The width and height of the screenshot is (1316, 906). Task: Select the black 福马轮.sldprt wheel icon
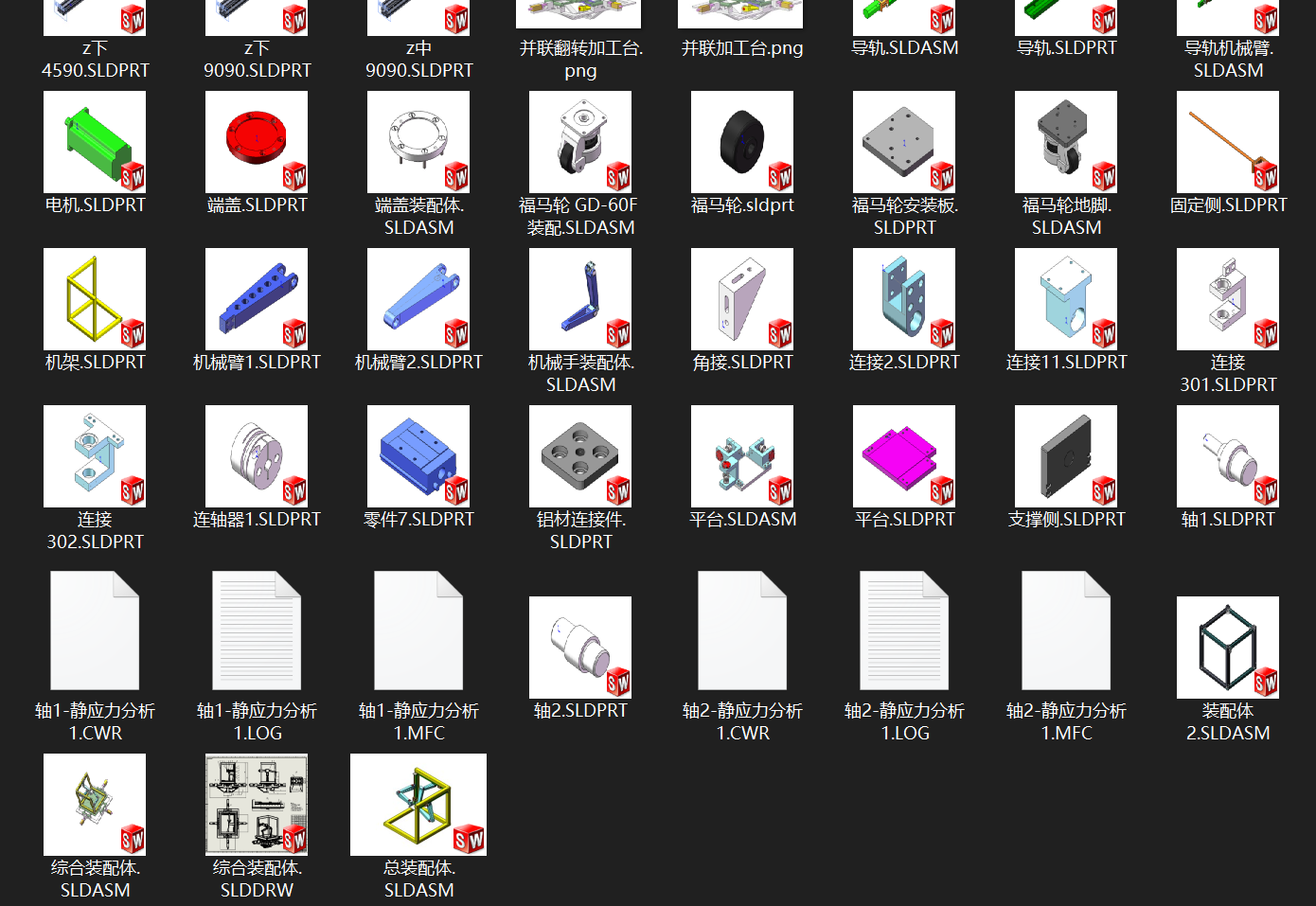click(742, 142)
